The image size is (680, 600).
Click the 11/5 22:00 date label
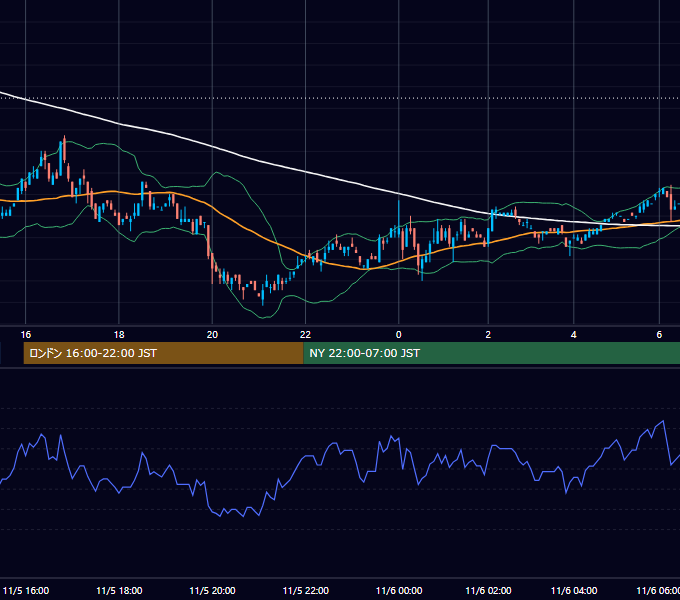[306, 590]
